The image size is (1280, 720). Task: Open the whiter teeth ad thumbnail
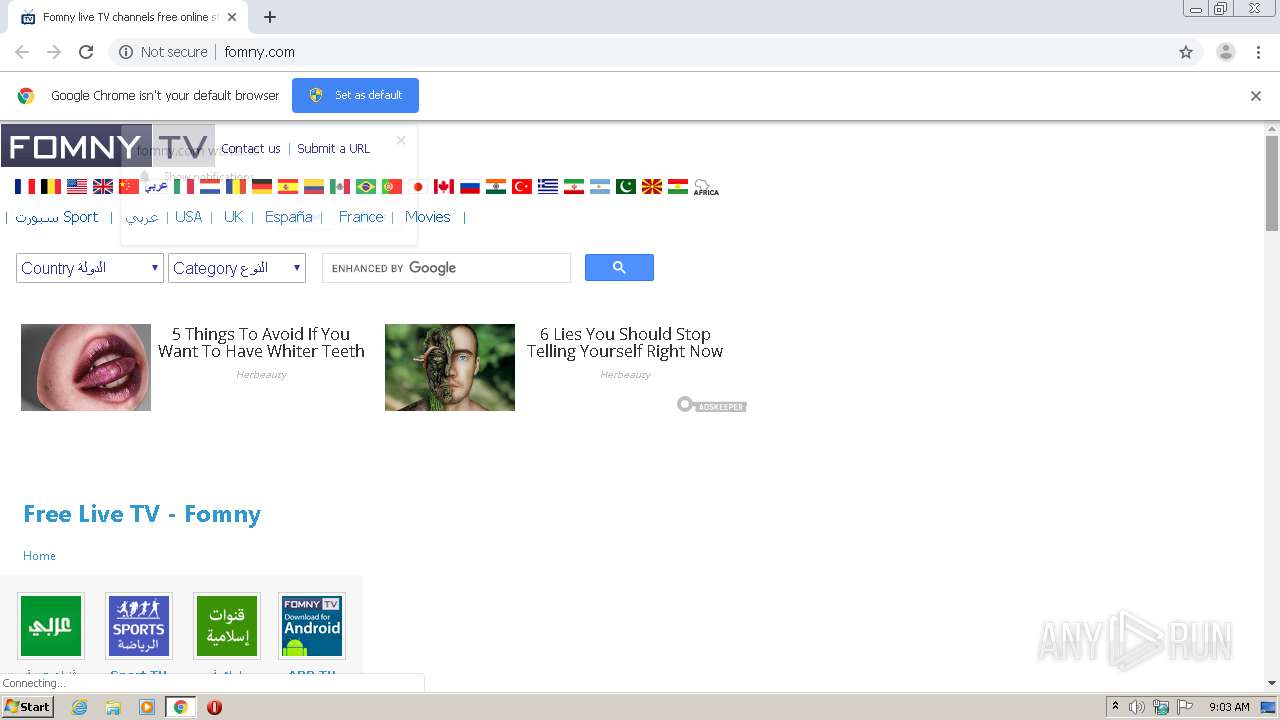(86, 367)
